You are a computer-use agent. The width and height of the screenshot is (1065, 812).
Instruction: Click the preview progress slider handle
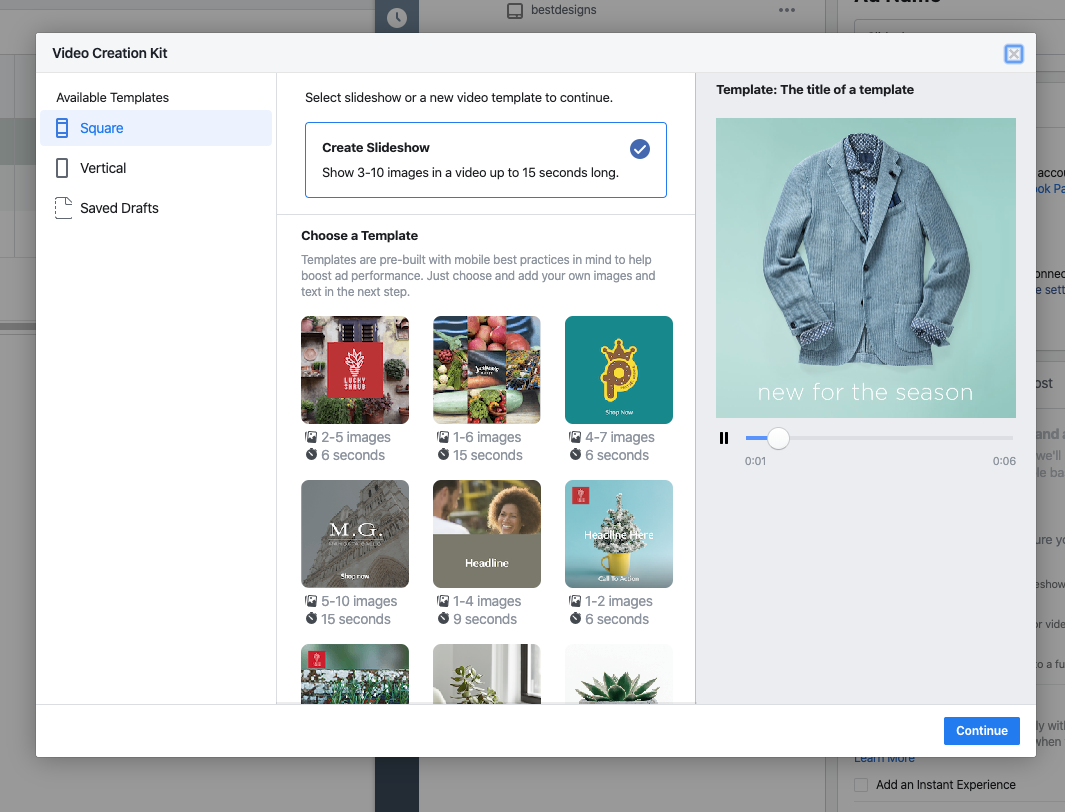point(778,439)
